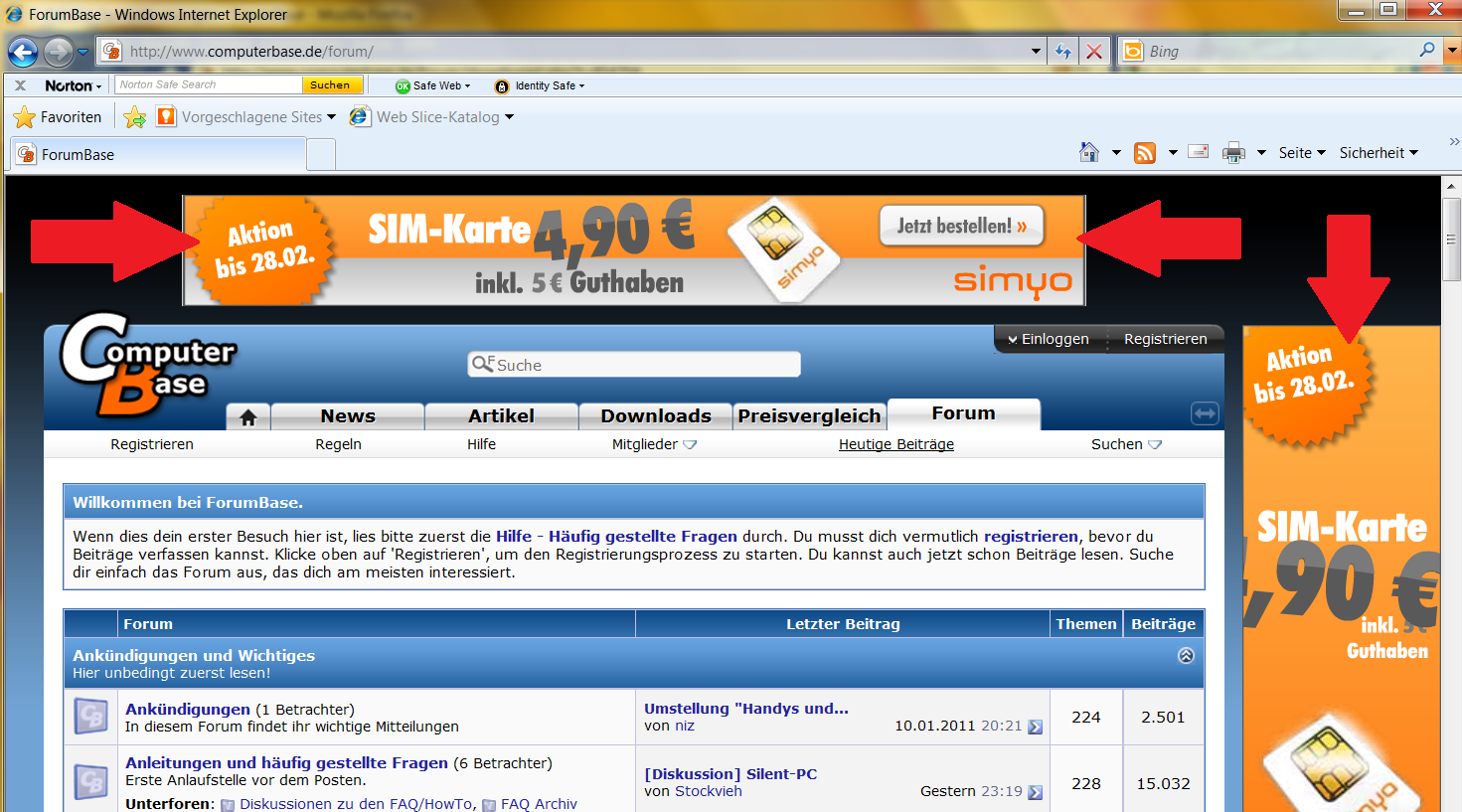Stop page loading with the red X
This screenshot has height=812, width=1462.
1094,52
